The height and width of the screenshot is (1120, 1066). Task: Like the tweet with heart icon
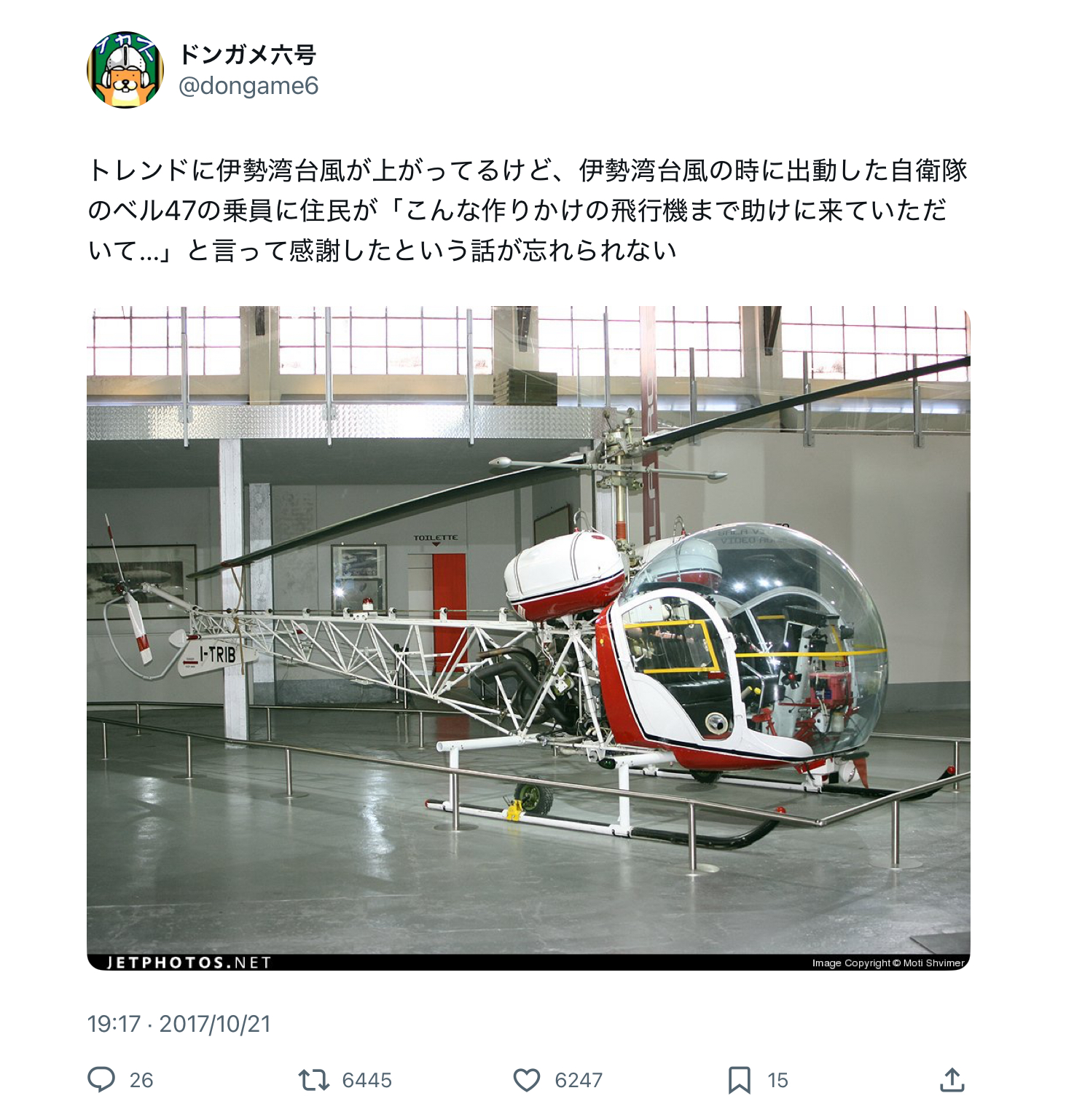pyautogui.click(x=527, y=1079)
